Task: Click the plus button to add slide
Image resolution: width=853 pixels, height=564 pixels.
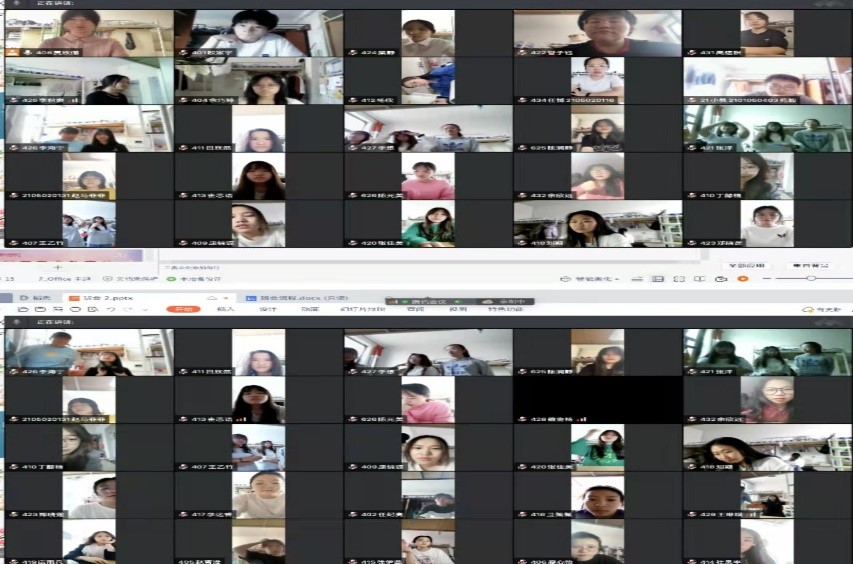Action: [57, 267]
